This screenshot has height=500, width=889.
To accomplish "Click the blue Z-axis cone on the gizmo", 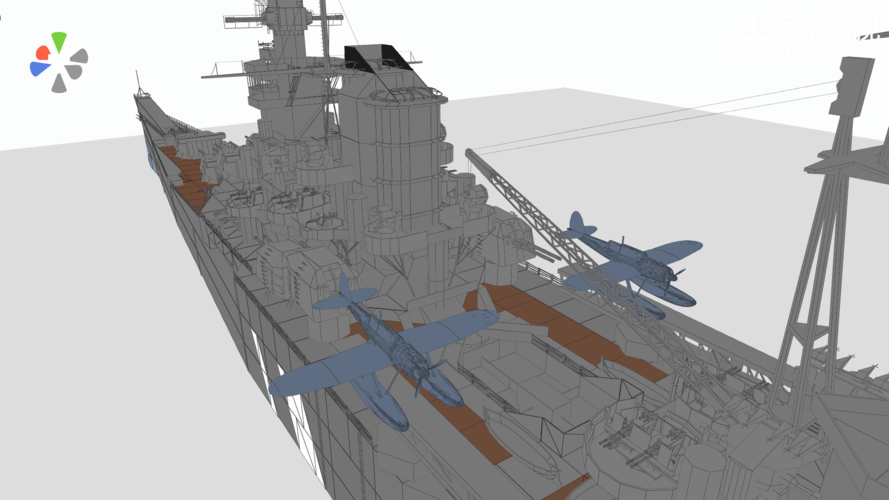I will click(x=40, y=69).
